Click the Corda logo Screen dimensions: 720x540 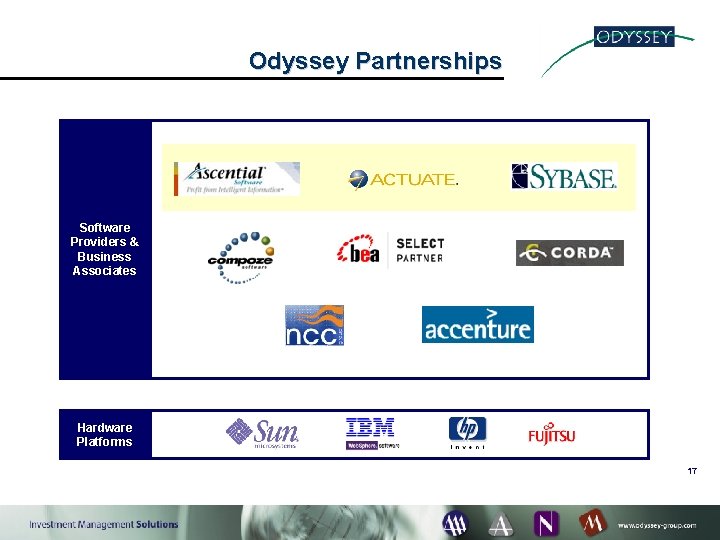(x=570, y=253)
